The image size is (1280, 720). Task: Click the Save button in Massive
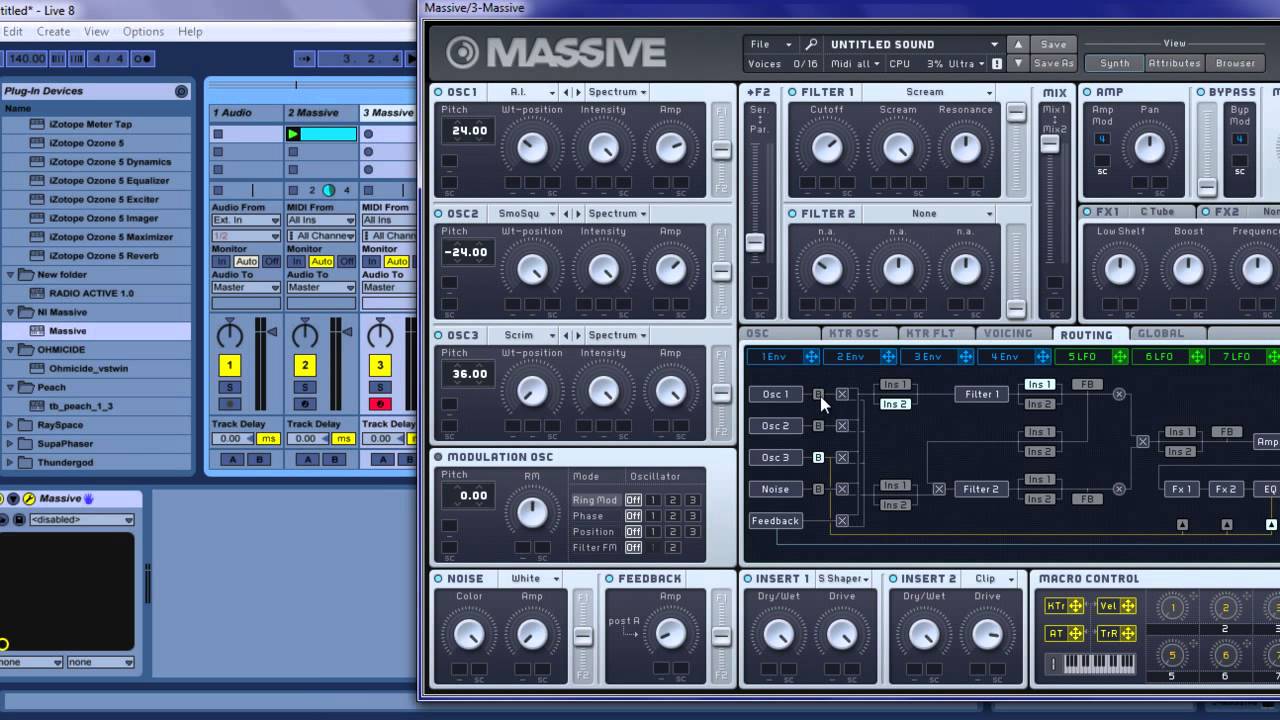pyautogui.click(x=1053, y=44)
